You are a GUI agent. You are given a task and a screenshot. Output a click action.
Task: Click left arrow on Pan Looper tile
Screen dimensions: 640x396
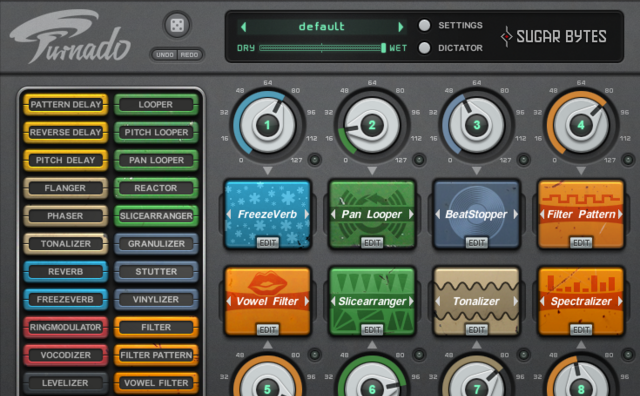click(x=333, y=214)
